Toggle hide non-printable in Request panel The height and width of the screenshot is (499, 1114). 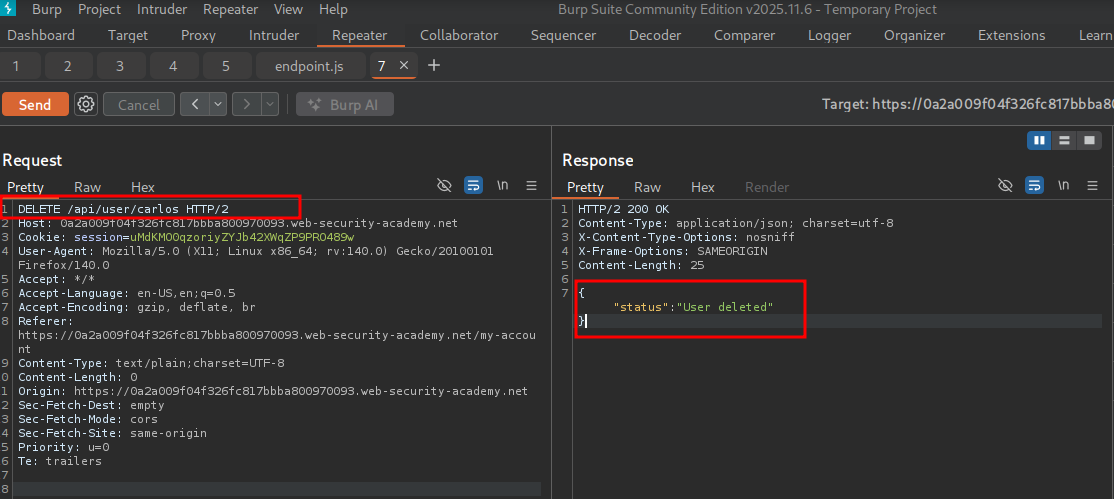click(x=444, y=186)
